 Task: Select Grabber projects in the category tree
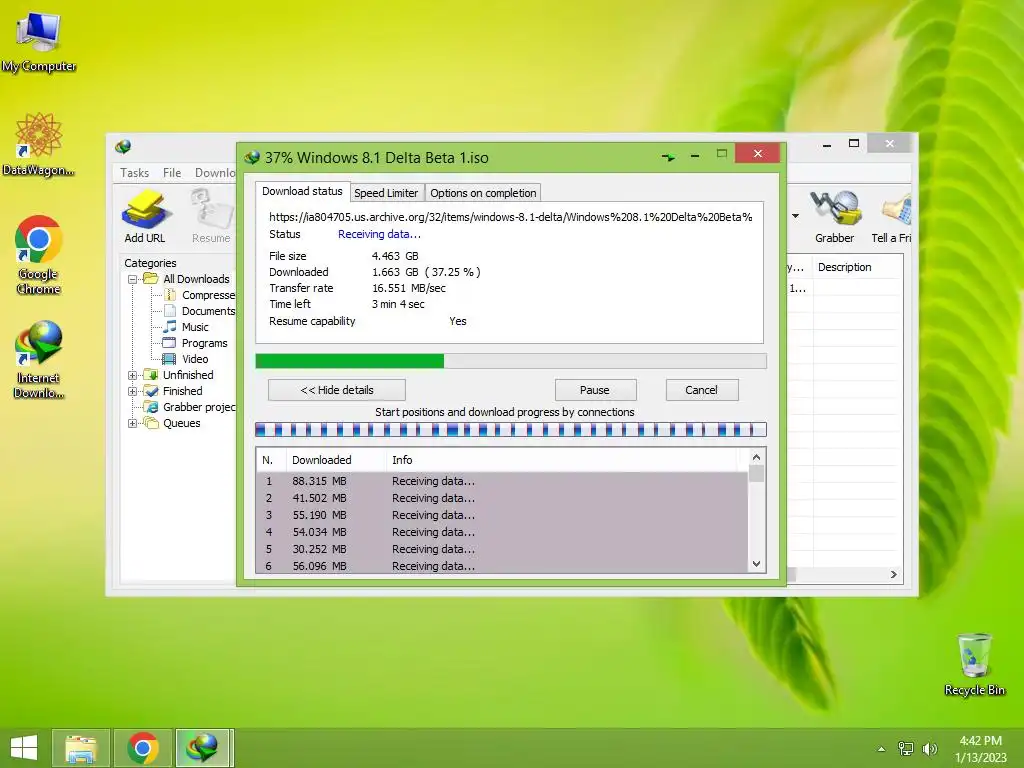pyautogui.click(x=190, y=407)
